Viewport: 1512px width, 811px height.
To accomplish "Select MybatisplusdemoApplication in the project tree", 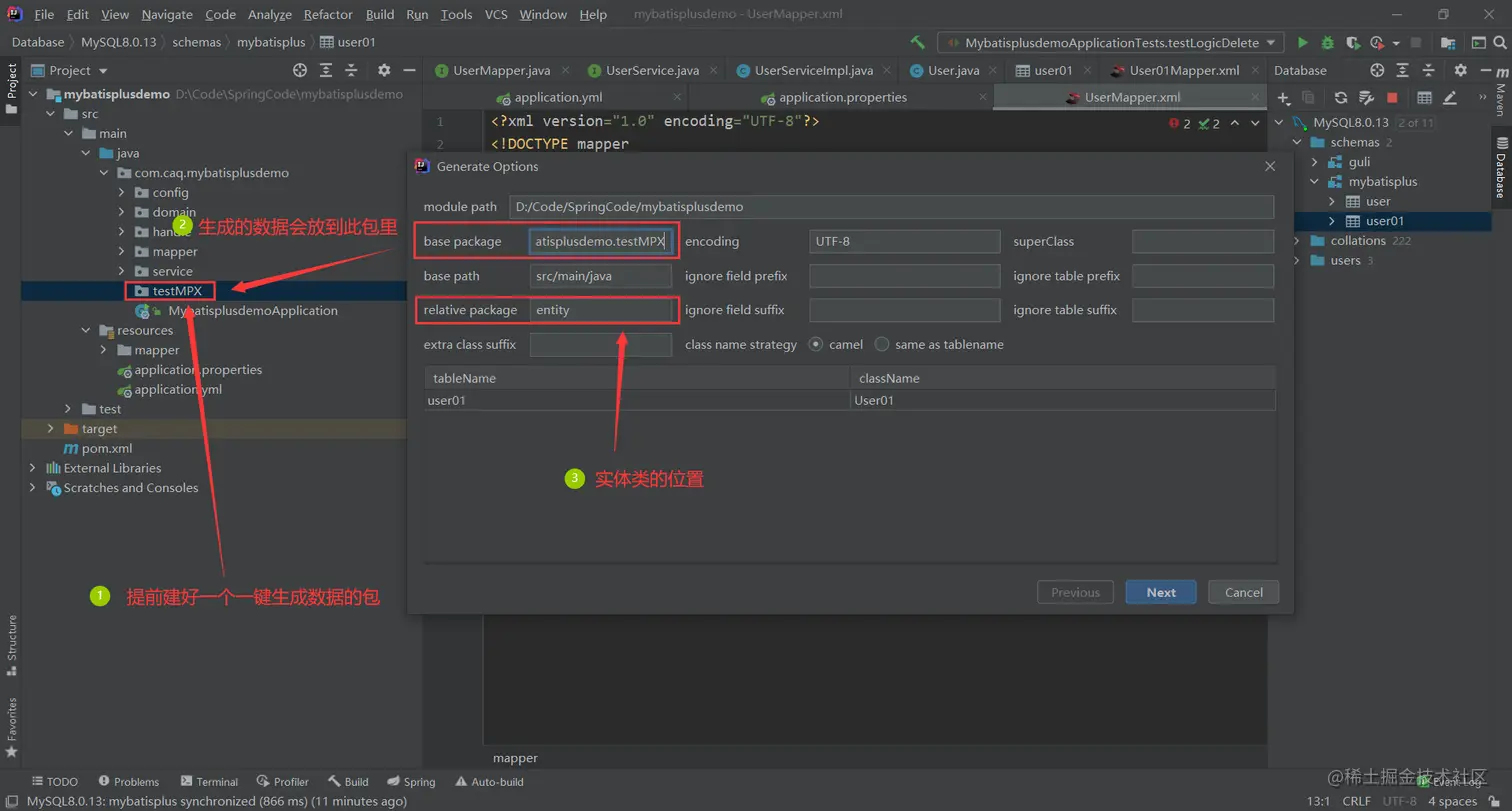I will [253, 310].
